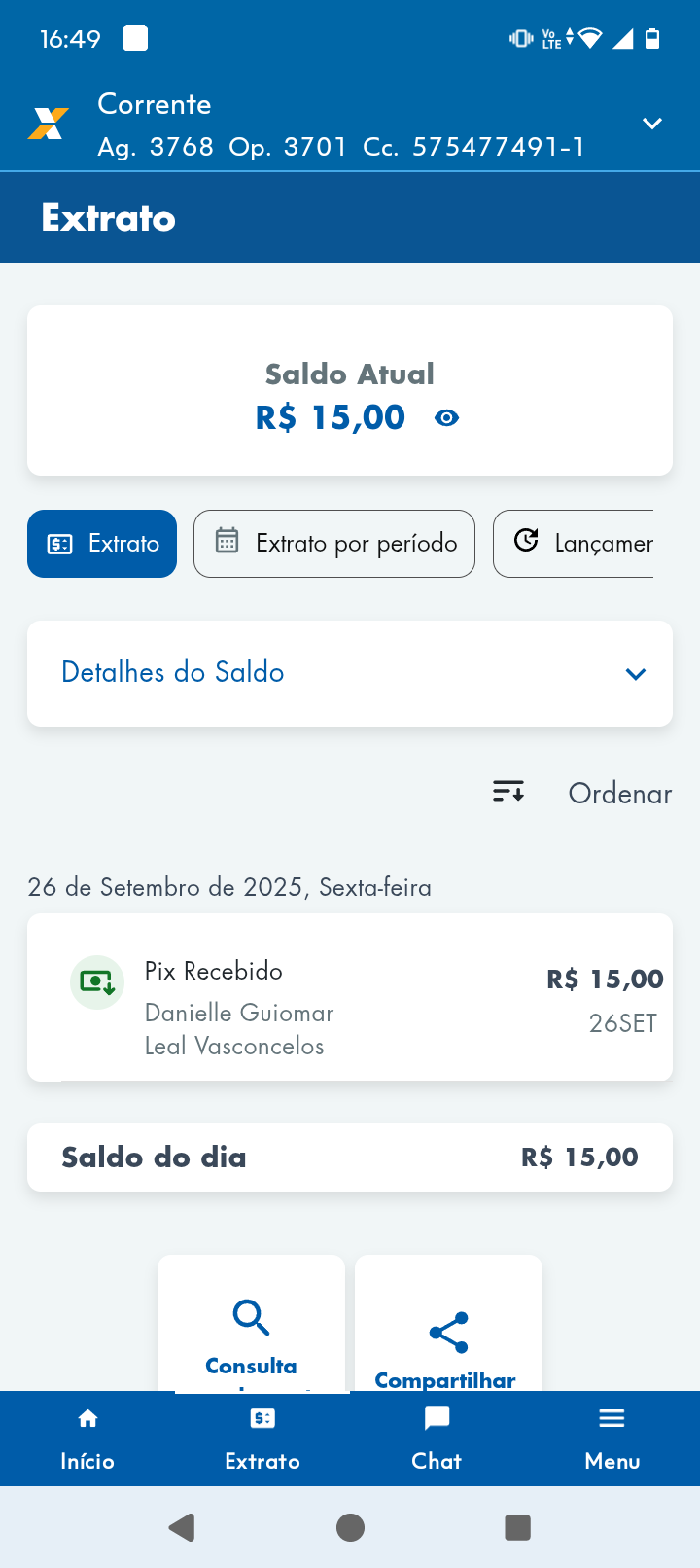Open Chat from the bottom navigation
The height and width of the screenshot is (1568, 700).
[x=437, y=1439]
